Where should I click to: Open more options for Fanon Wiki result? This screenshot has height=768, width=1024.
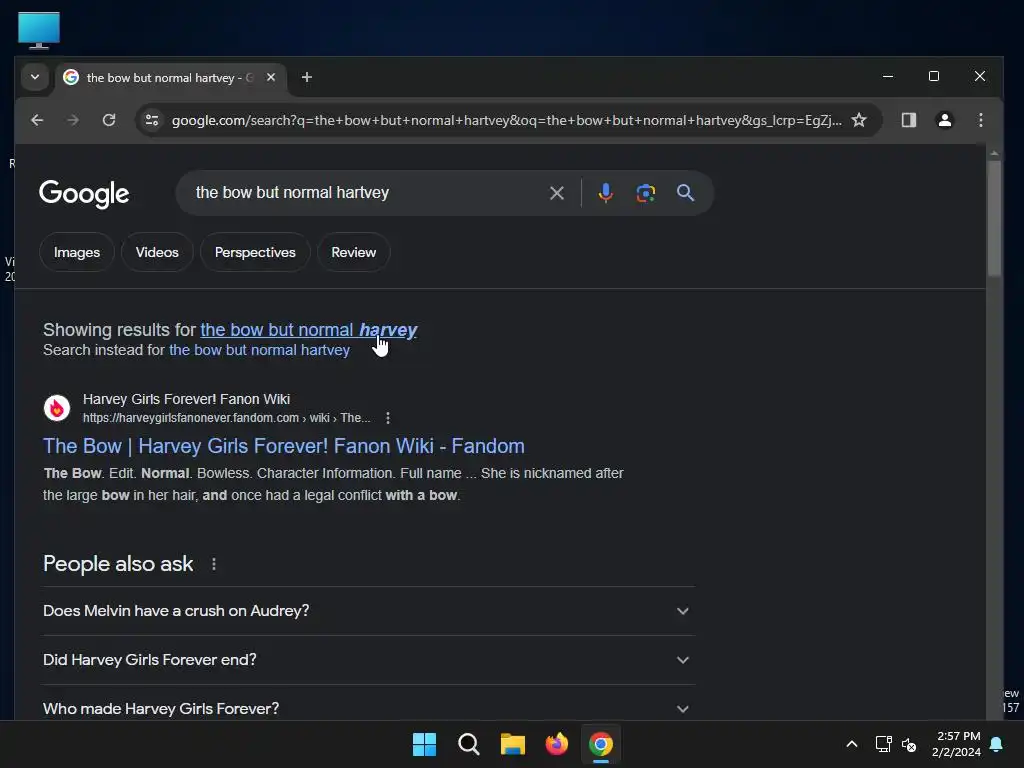(388, 418)
